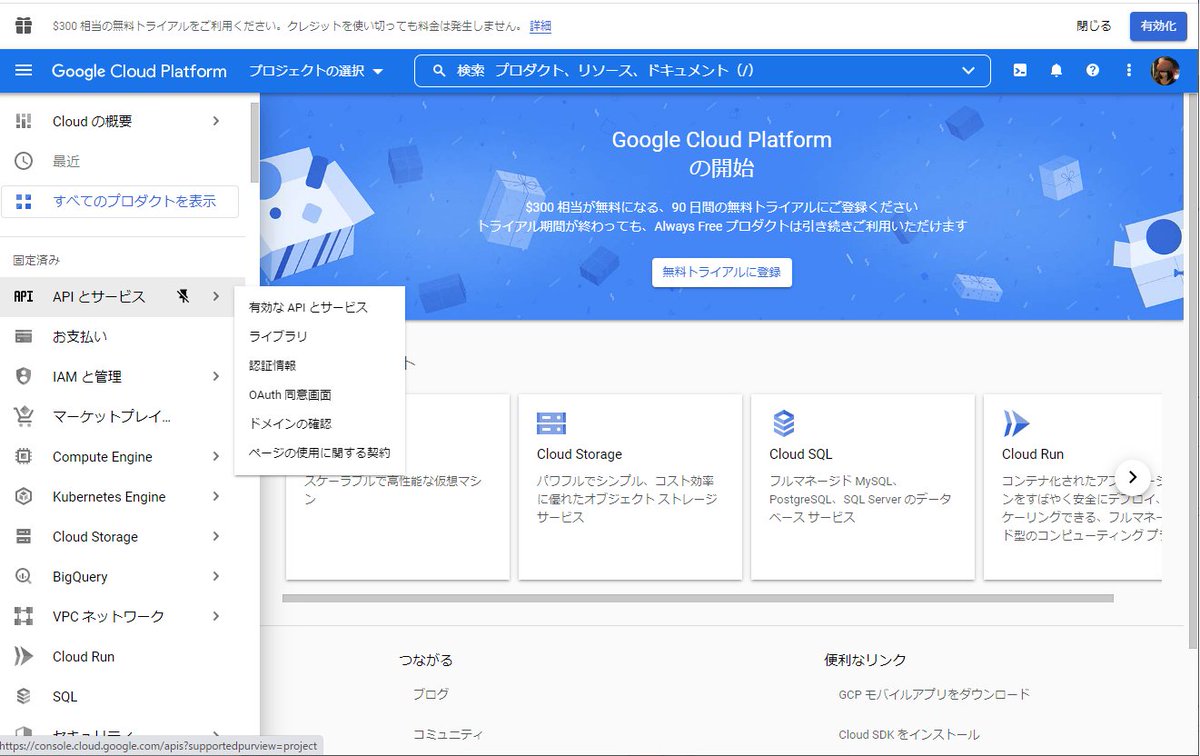Image resolution: width=1200 pixels, height=756 pixels.
Task: Click the Cloud SQL card icon
Action: point(784,423)
